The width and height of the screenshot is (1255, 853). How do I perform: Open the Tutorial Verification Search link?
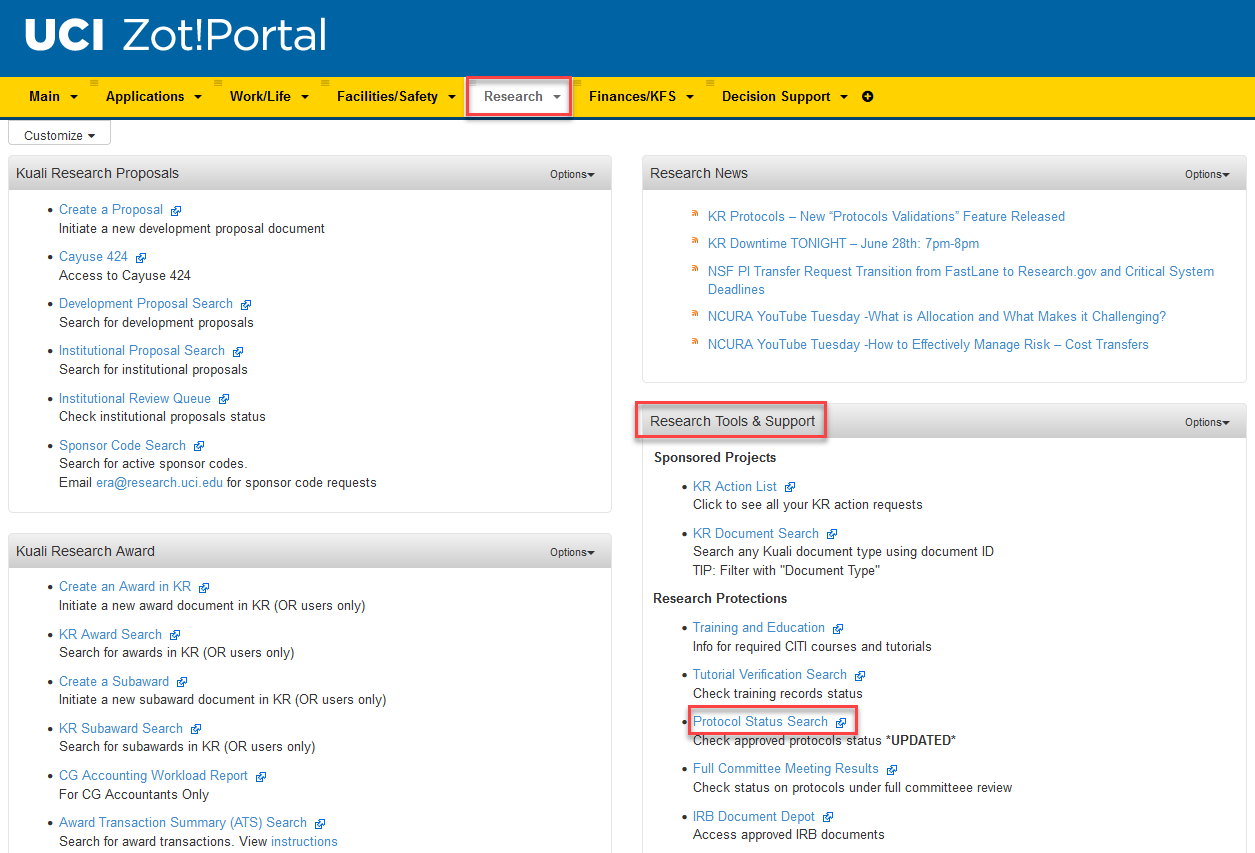tap(770, 674)
